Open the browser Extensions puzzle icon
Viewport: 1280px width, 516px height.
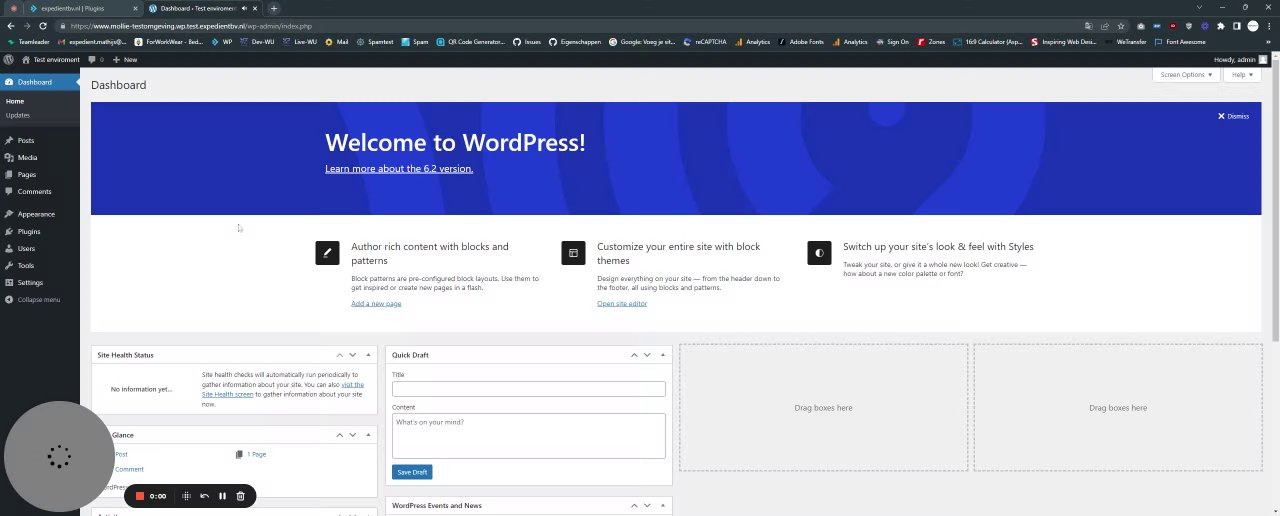pyautogui.click(x=1220, y=26)
